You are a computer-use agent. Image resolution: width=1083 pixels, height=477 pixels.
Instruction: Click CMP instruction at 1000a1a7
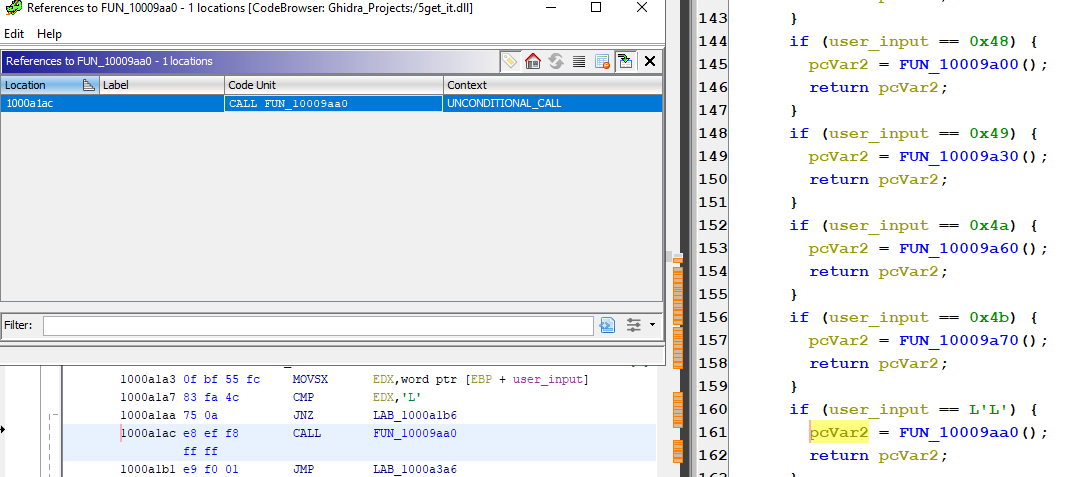click(303, 398)
